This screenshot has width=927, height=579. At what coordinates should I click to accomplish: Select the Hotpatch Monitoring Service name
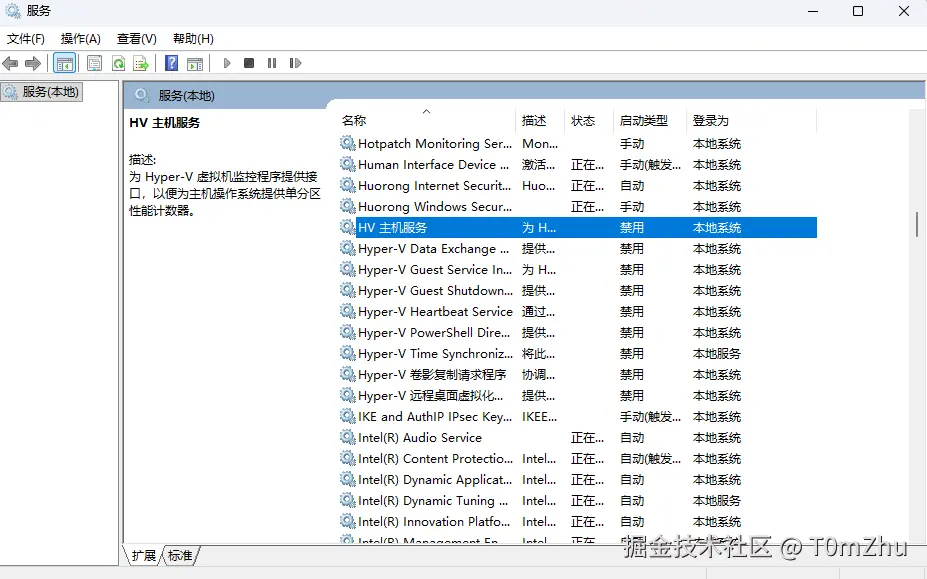[x=435, y=144]
